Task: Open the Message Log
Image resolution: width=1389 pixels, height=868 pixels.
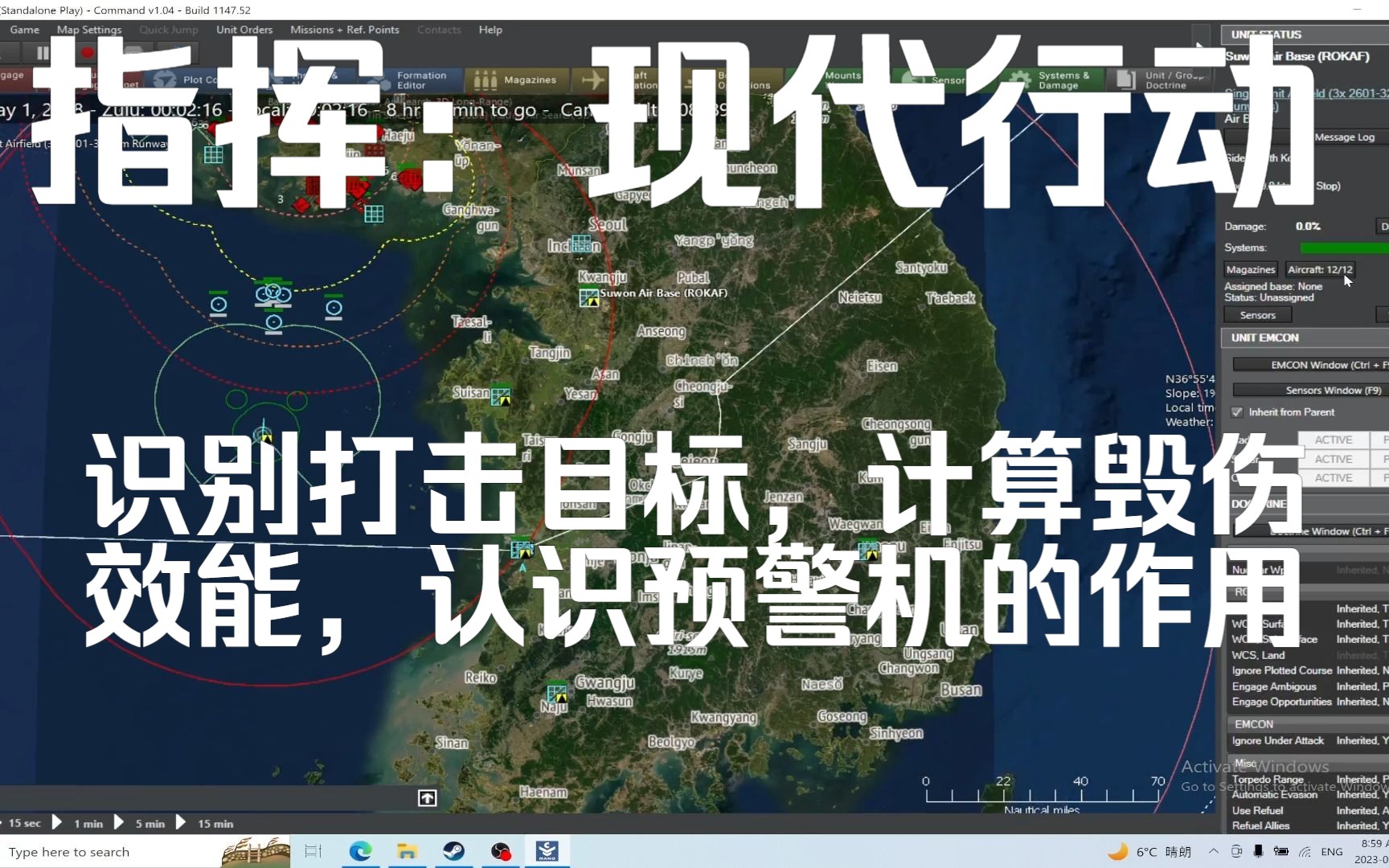Action: point(1344,137)
